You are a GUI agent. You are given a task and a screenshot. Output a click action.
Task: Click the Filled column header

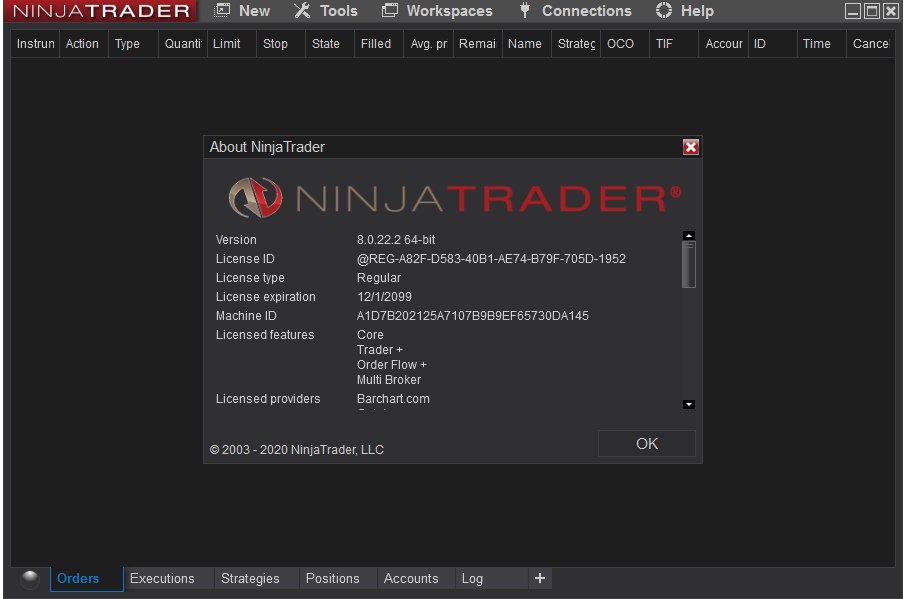(379, 44)
